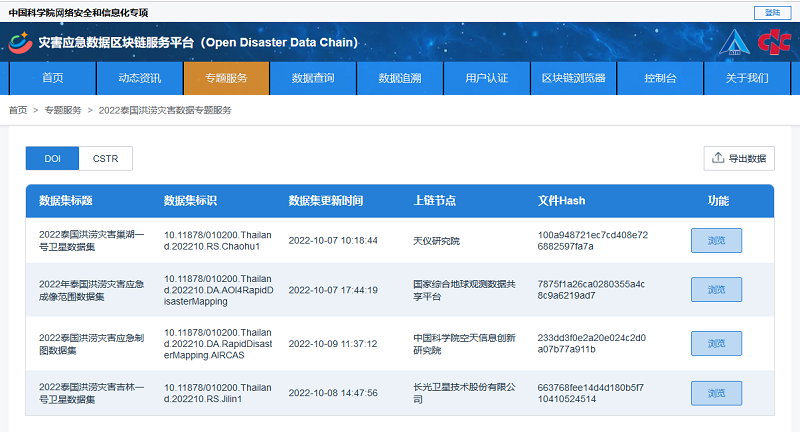
Task: Click the 登陆 login button
Action: pyautogui.click(x=771, y=12)
